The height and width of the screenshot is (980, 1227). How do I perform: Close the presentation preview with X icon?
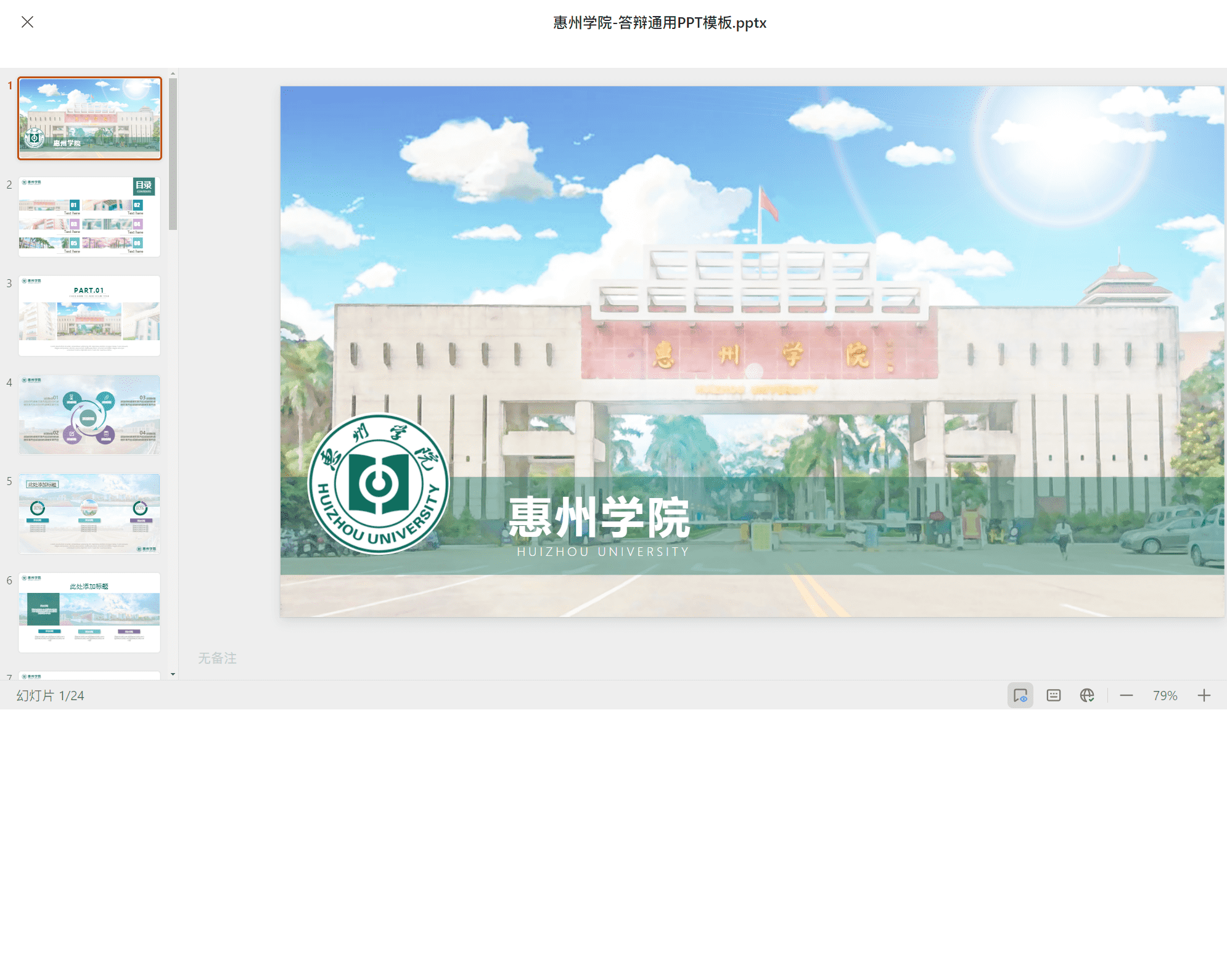coord(27,22)
